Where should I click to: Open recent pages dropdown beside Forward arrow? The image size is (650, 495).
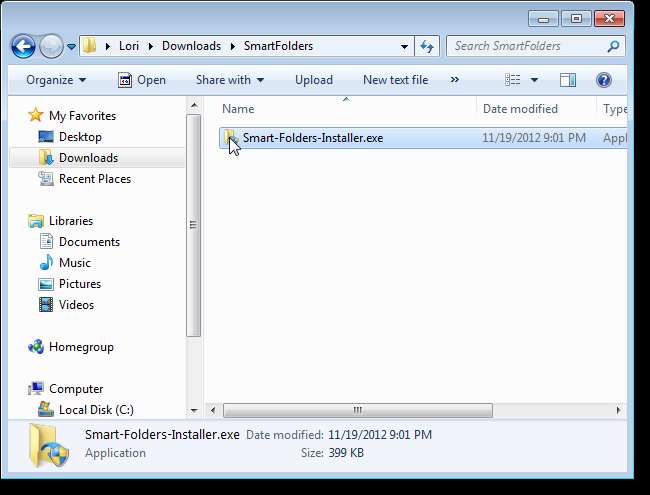point(71,46)
